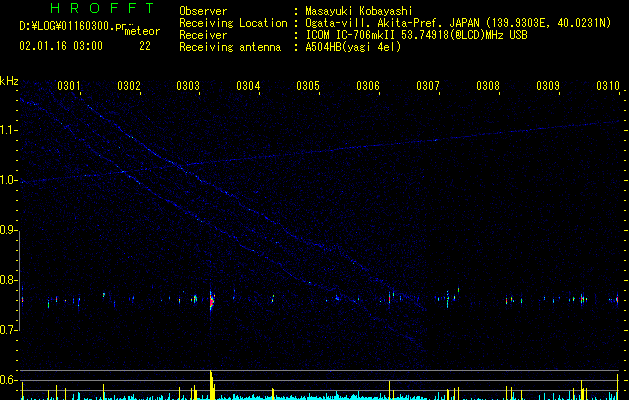Click the 0307 time marker
This screenshot has height=400, width=629.
pos(428,85)
